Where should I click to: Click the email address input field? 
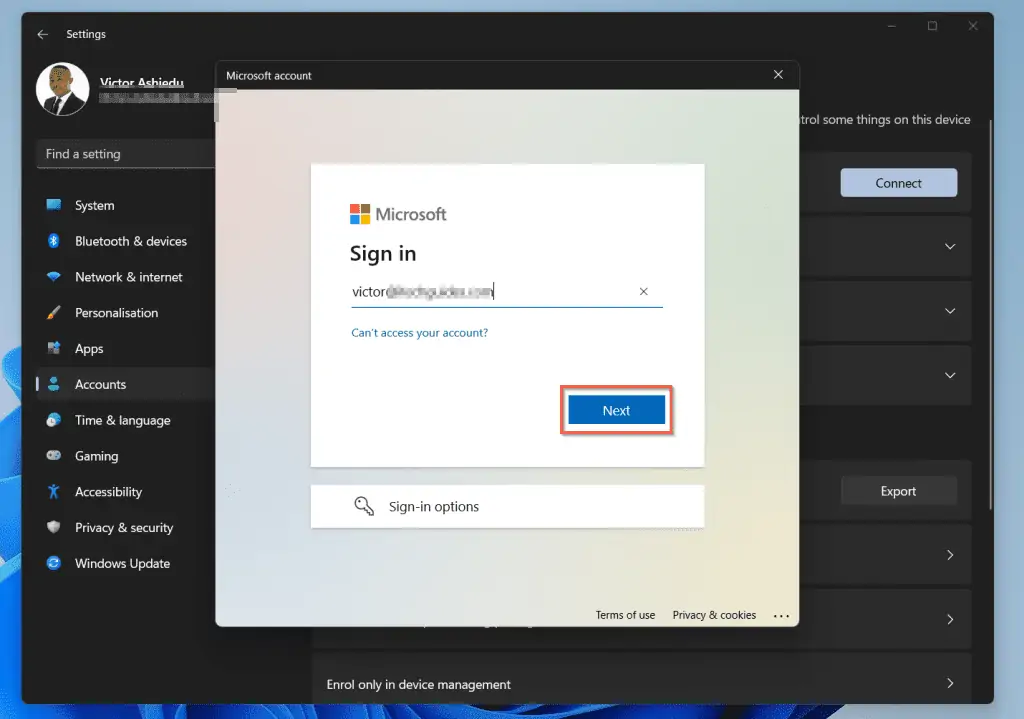coord(507,292)
